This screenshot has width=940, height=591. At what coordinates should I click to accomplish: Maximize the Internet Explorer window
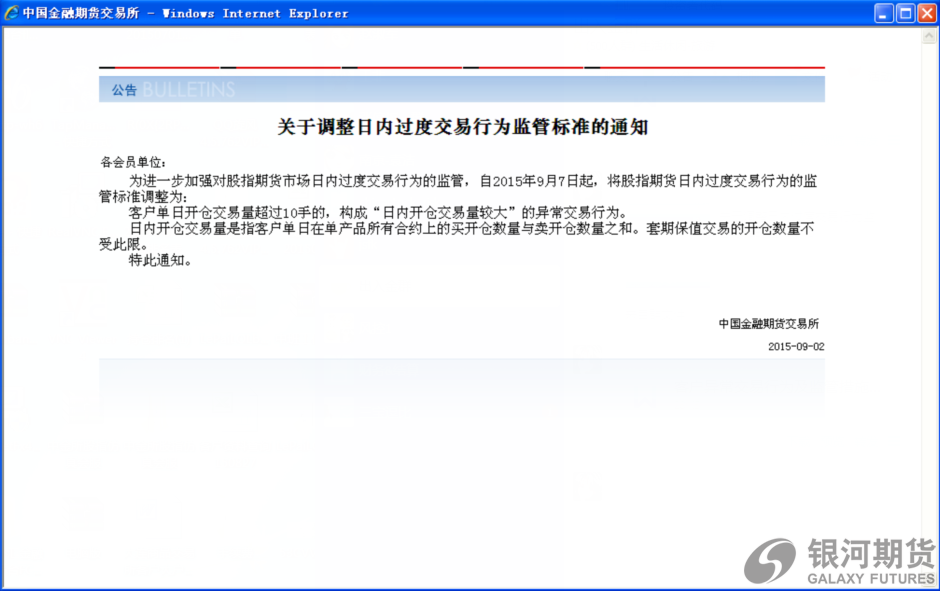tap(905, 13)
